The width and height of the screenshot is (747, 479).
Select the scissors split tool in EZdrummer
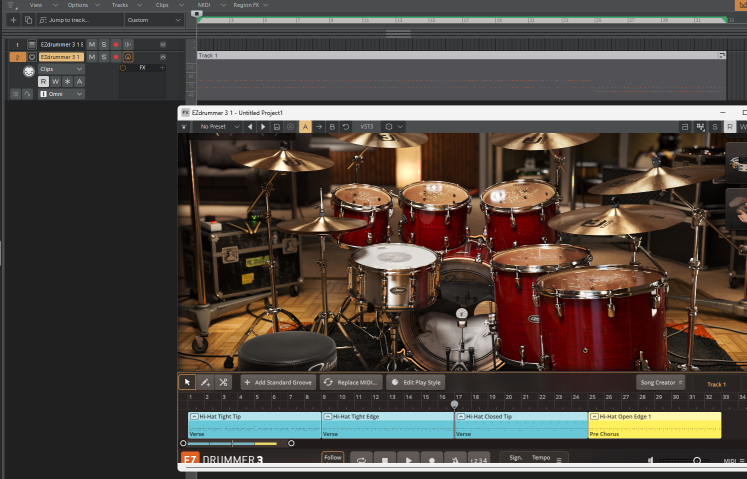223,382
